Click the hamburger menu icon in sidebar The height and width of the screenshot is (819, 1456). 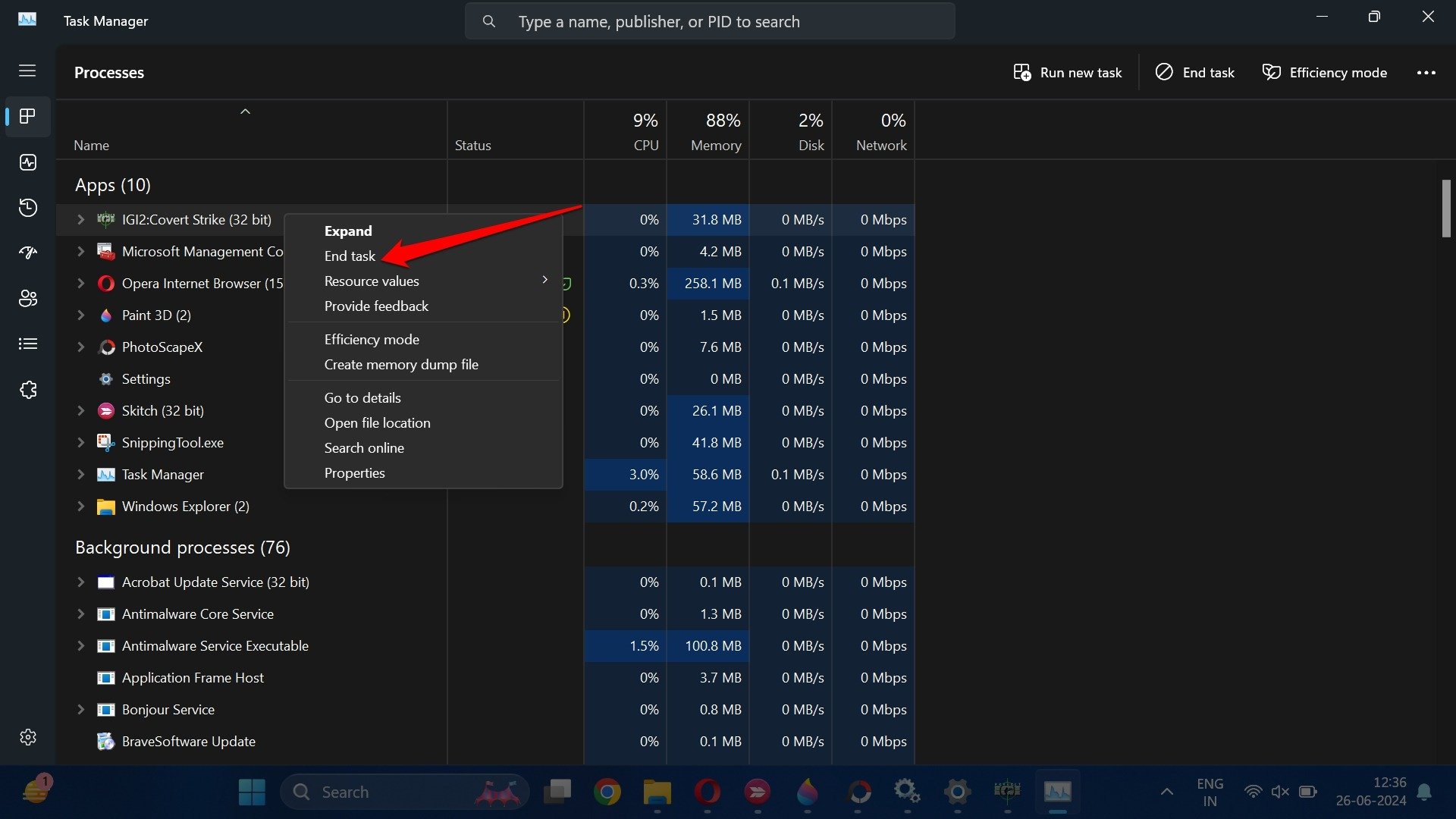coord(27,70)
